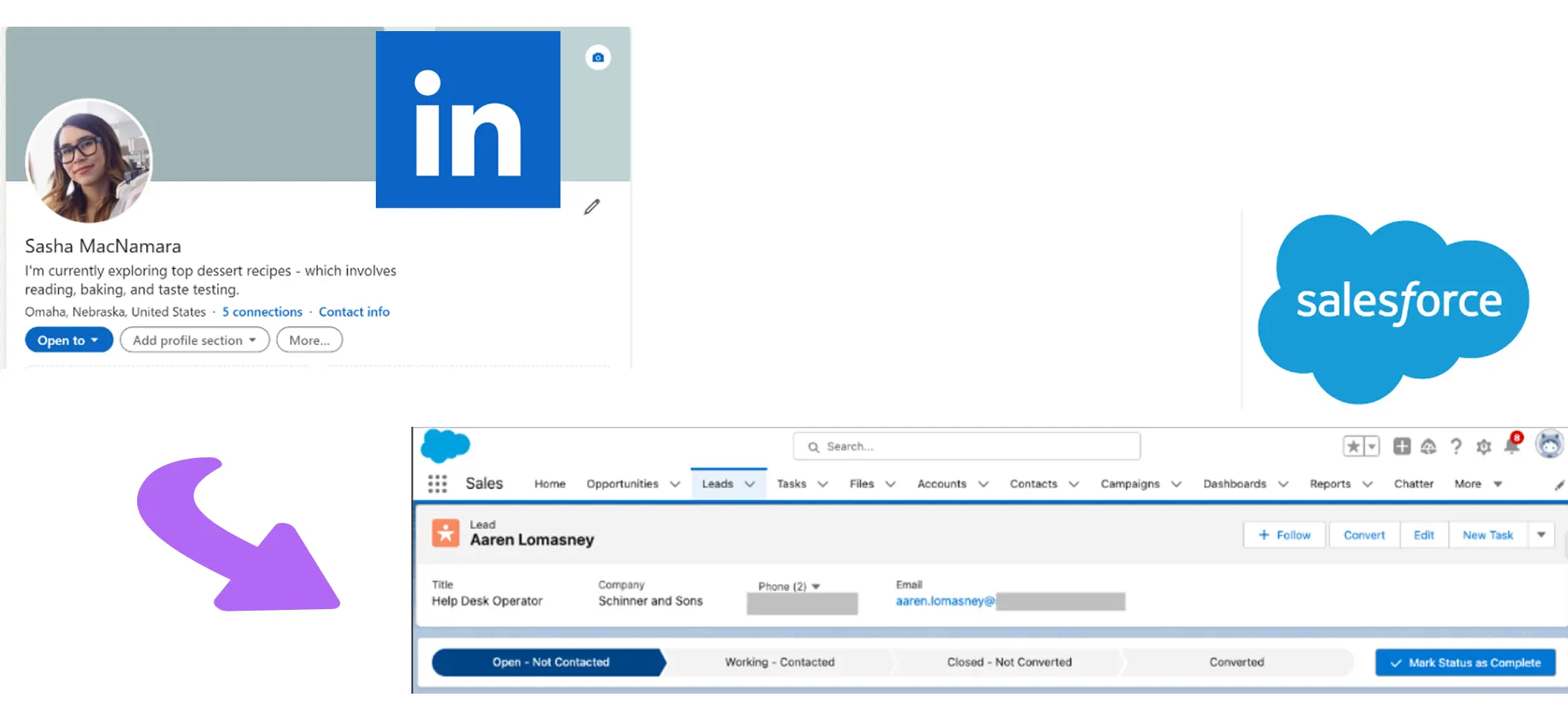The height and width of the screenshot is (707, 1568).
Task: Open the Setup gear icon
Action: coord(1483,446)
